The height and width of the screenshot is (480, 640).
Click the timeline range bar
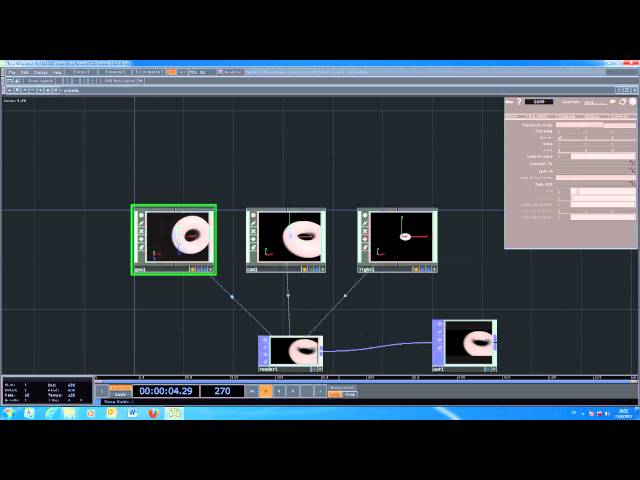[x=365, y=382]
